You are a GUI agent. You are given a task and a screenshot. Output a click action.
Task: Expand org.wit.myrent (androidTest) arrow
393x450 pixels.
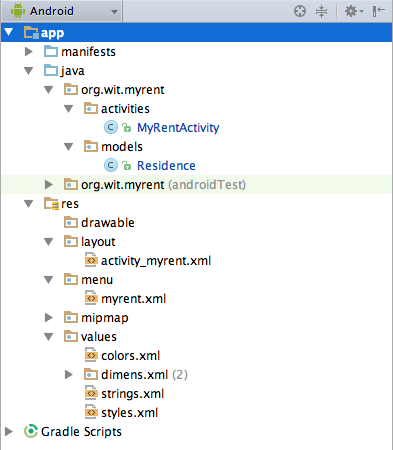[49, 184]
